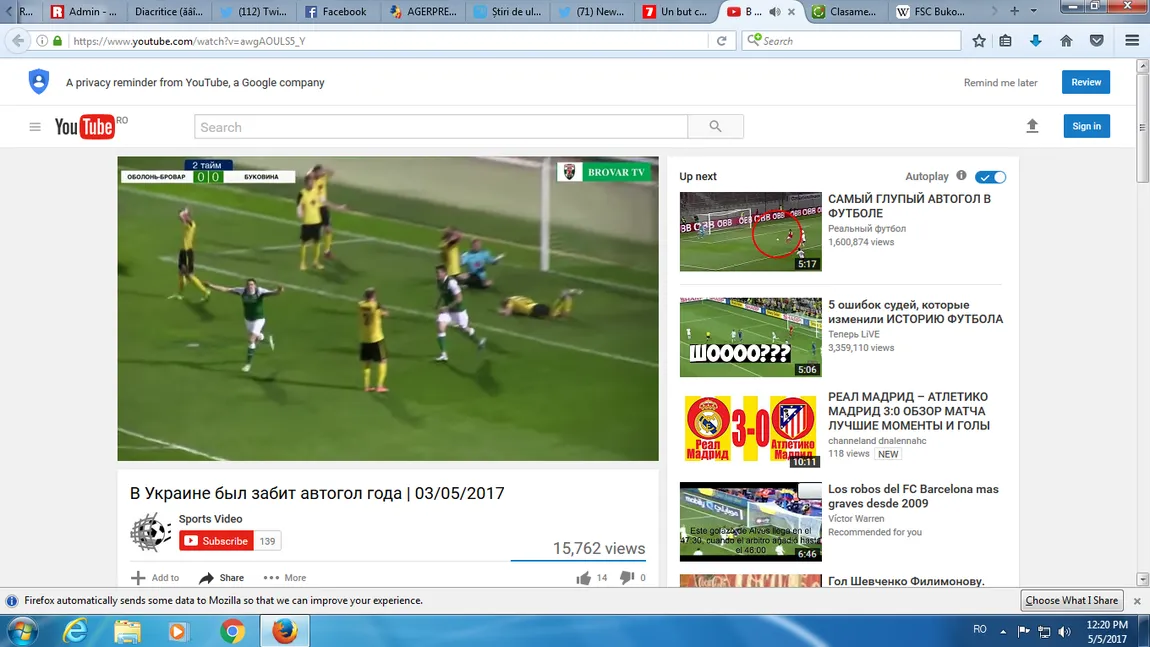Switch to the AGERPRES tab

423,12
